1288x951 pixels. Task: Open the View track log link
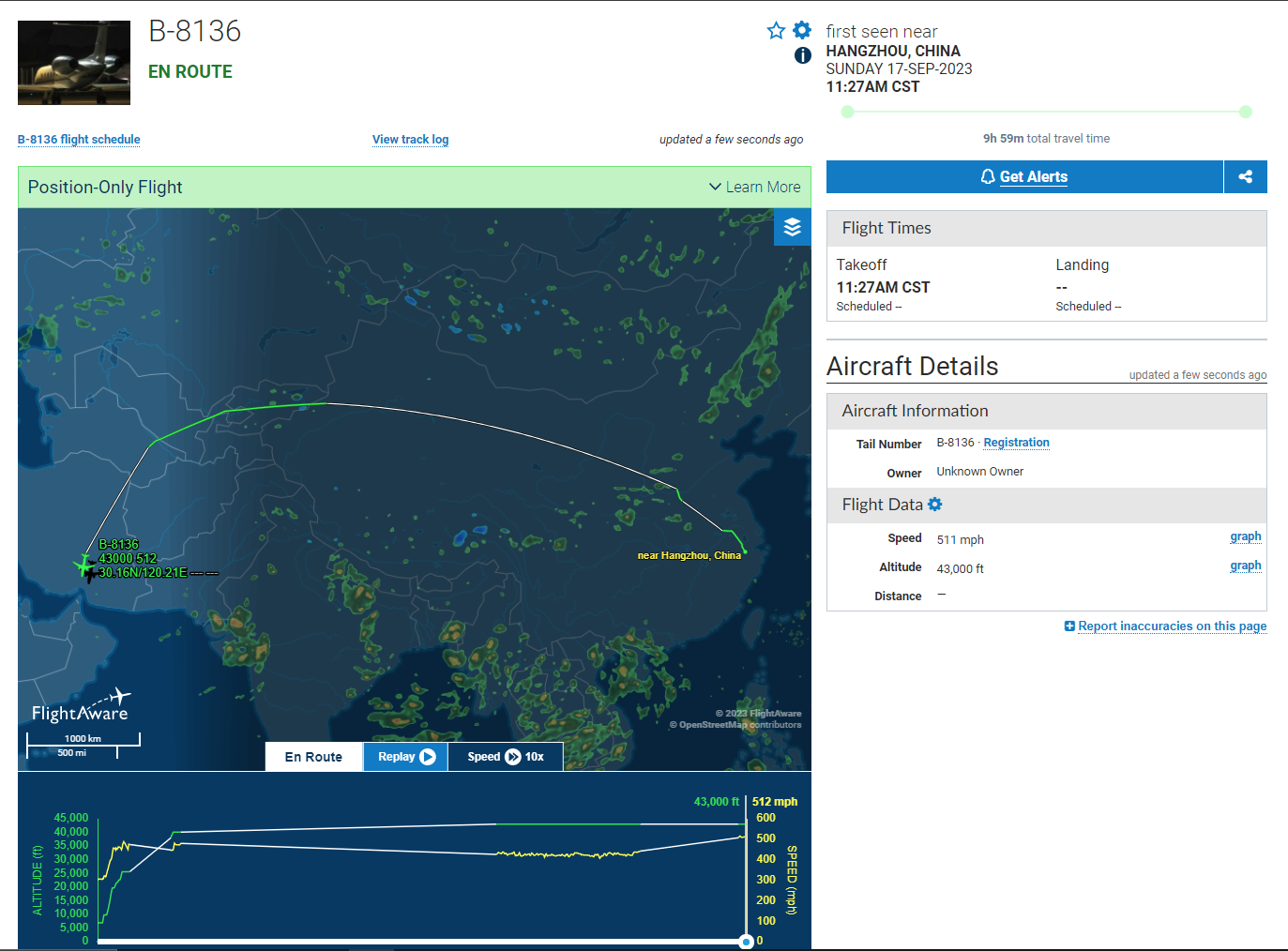(x=410, y=140)
